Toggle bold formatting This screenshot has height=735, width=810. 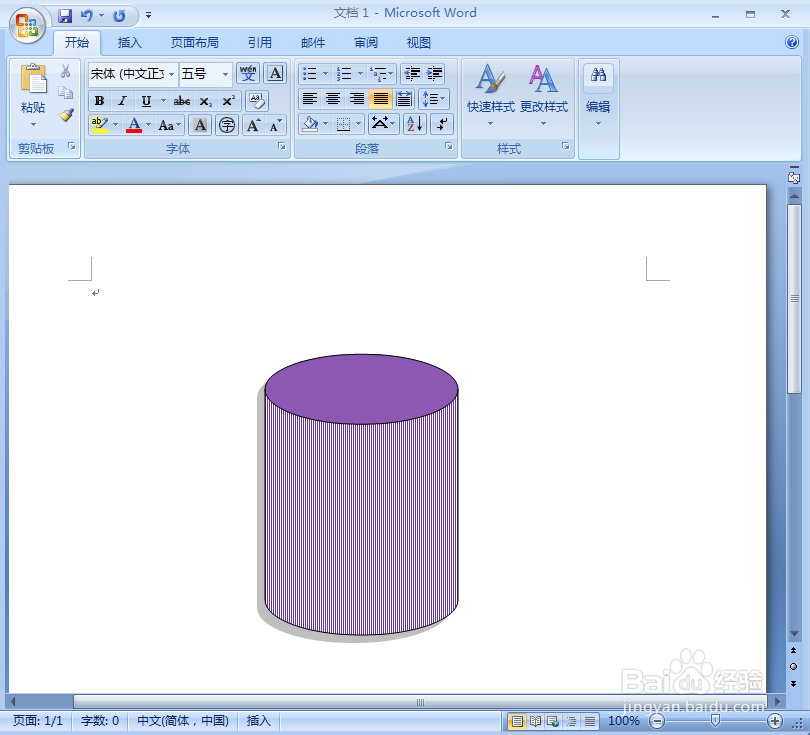(100, 101)
